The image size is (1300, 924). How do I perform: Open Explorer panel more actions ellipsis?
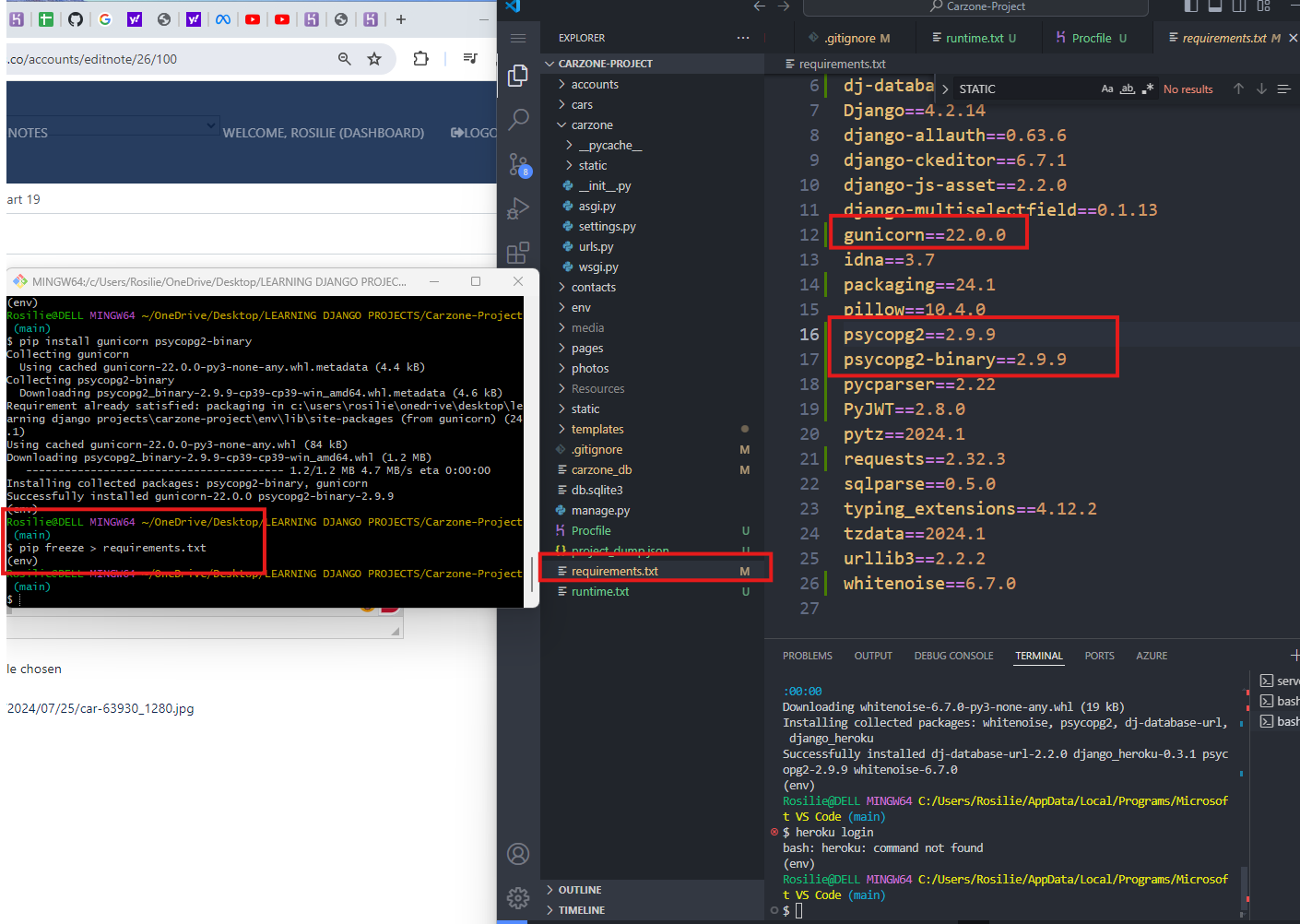coord(743,38)
